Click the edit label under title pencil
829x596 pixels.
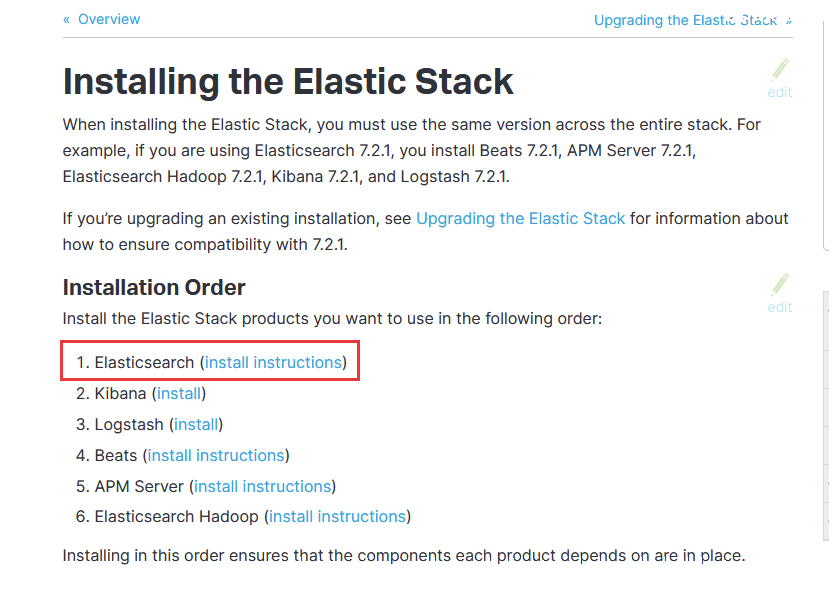click(x=780, y=93)
